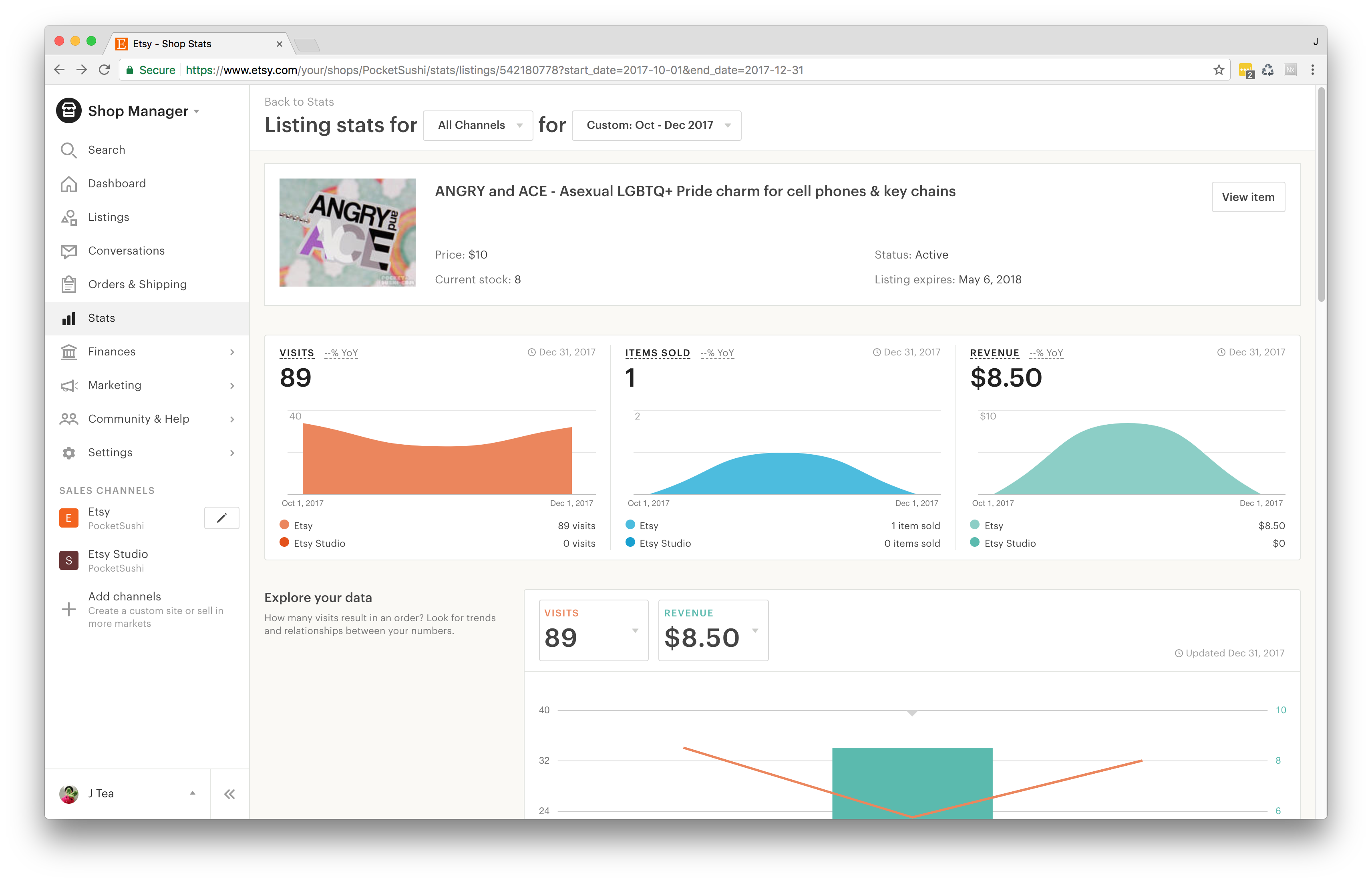1372x883 pixels.
Task: Edit the Etsy channel with pencil icon
Action: pos(221,518)
